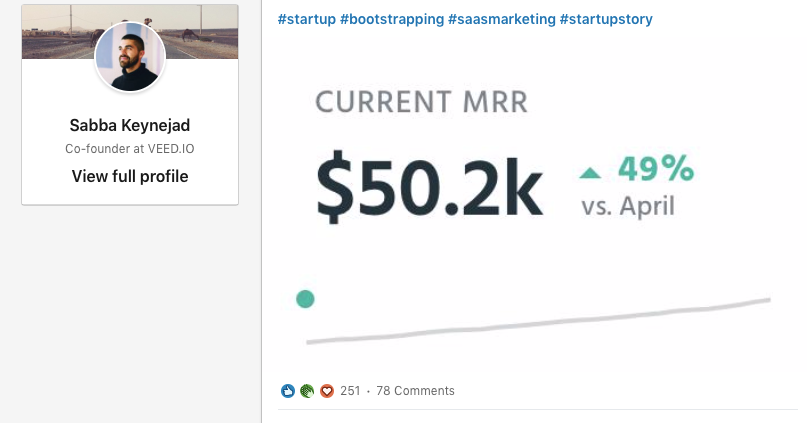Open the #startup hashtag

[307, 19]
